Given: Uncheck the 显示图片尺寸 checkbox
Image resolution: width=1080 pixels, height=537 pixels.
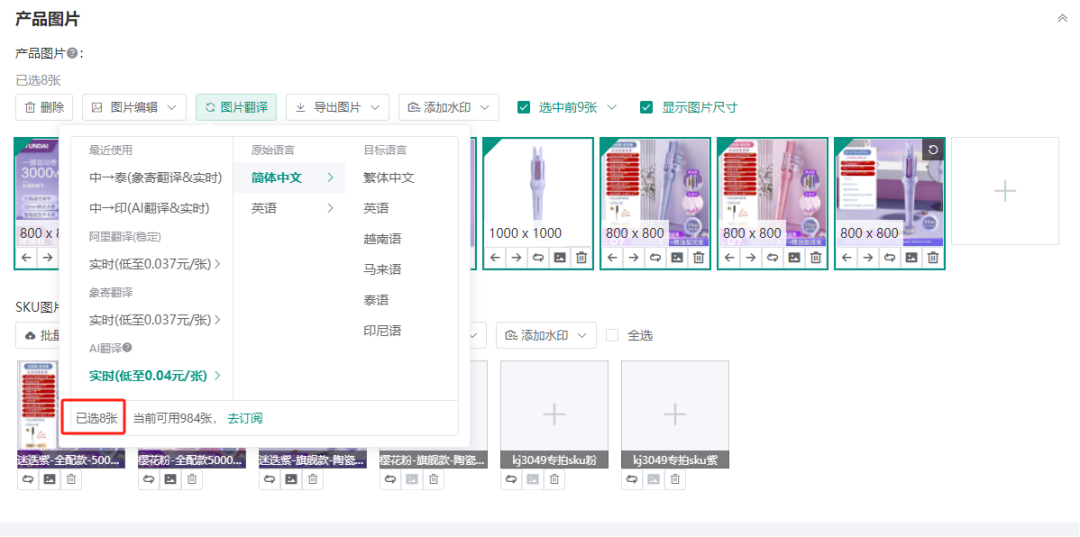Looking at the screenshot, I should [x=646, y=107].
